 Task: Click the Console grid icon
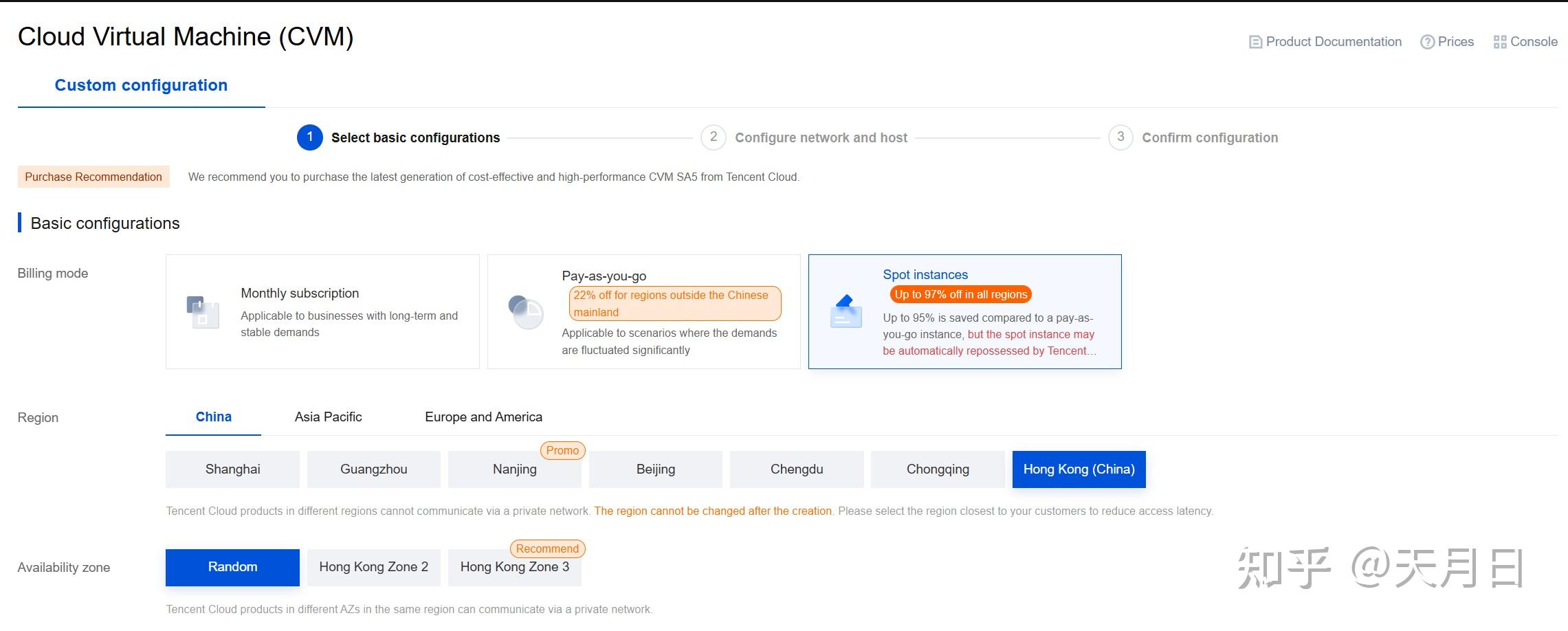point(1500,42)
